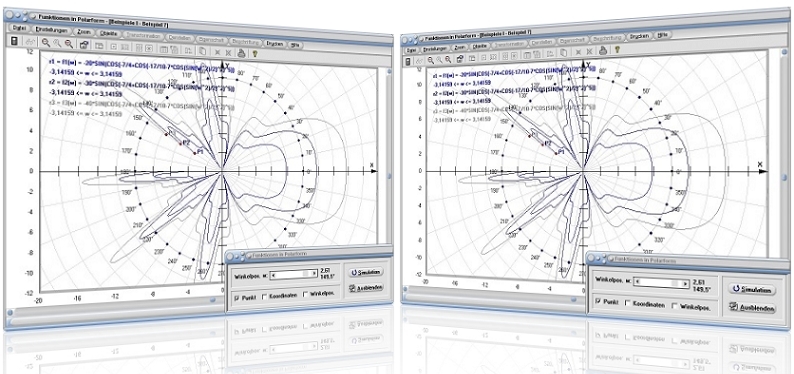Click Ausblenden button in left panel
This screenshot has width=794, height=374.
(366, 288)
